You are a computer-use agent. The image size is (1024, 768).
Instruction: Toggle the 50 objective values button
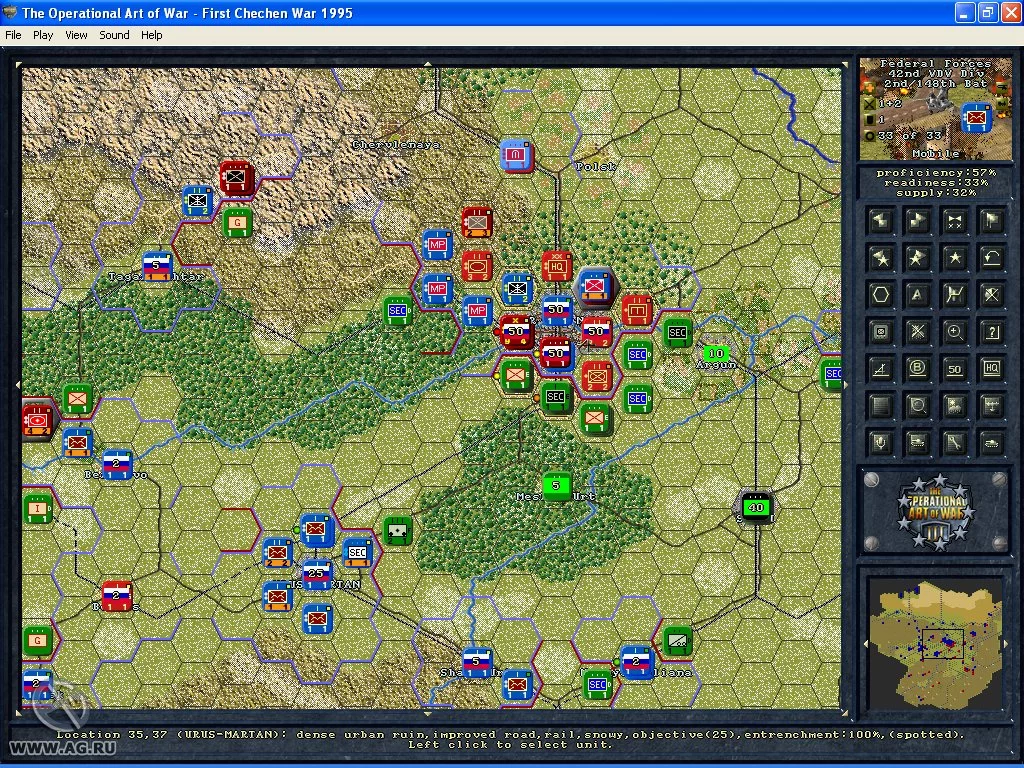coord(954,369)
